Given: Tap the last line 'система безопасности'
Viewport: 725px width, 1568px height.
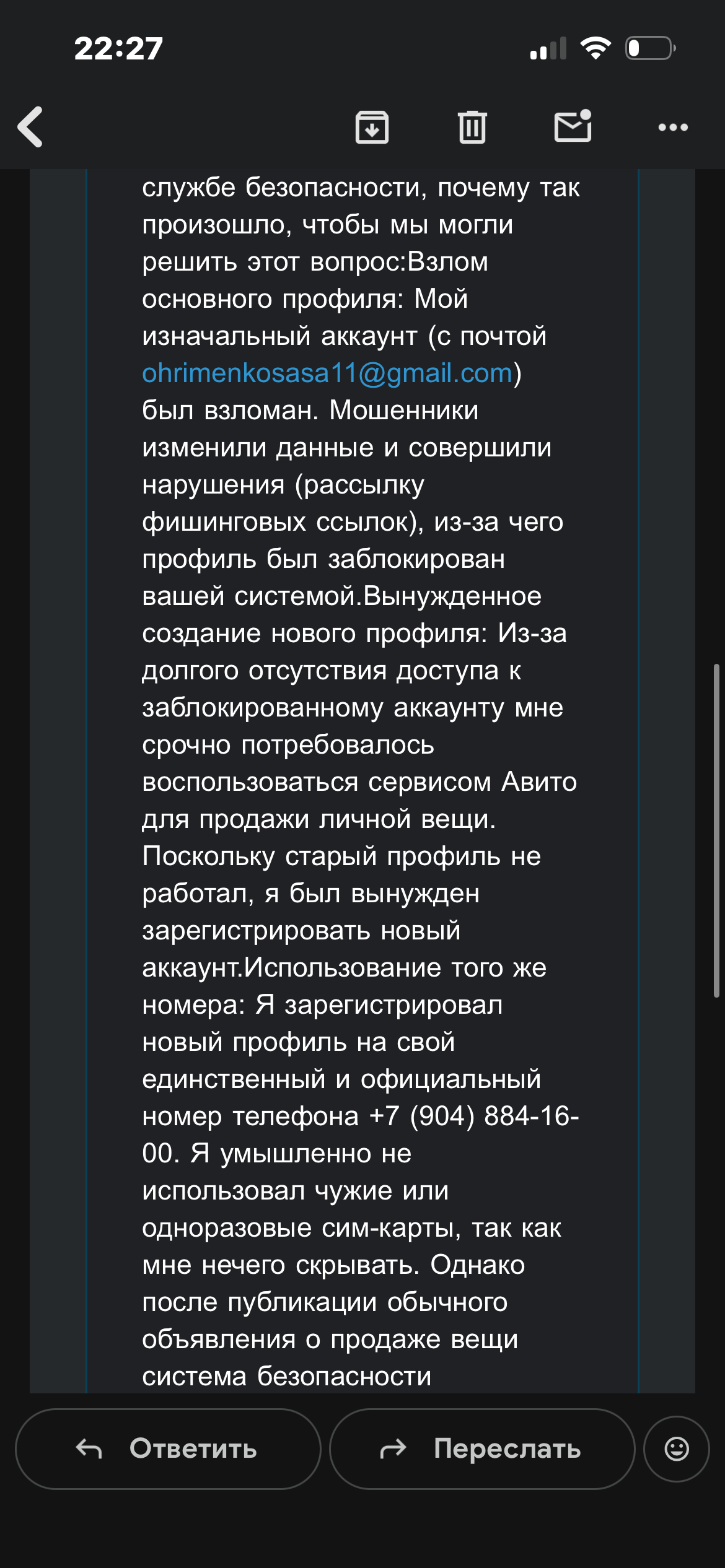Looking at the screenshot, I should [286, 1377].
